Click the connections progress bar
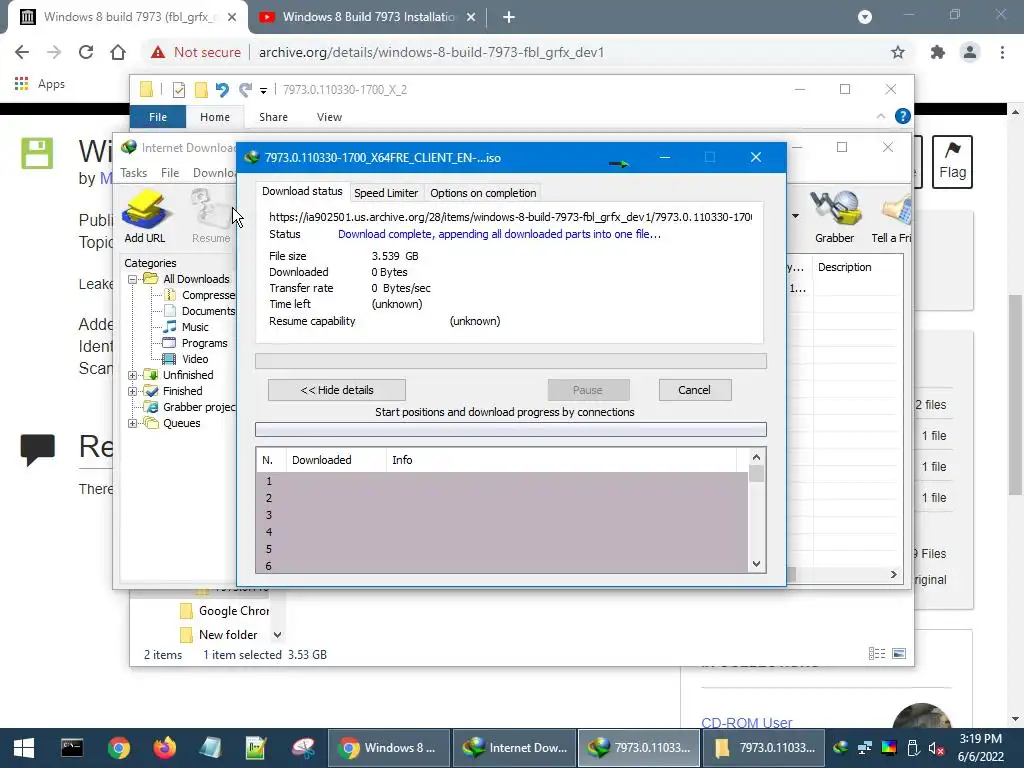 click(x=511, y=429)
